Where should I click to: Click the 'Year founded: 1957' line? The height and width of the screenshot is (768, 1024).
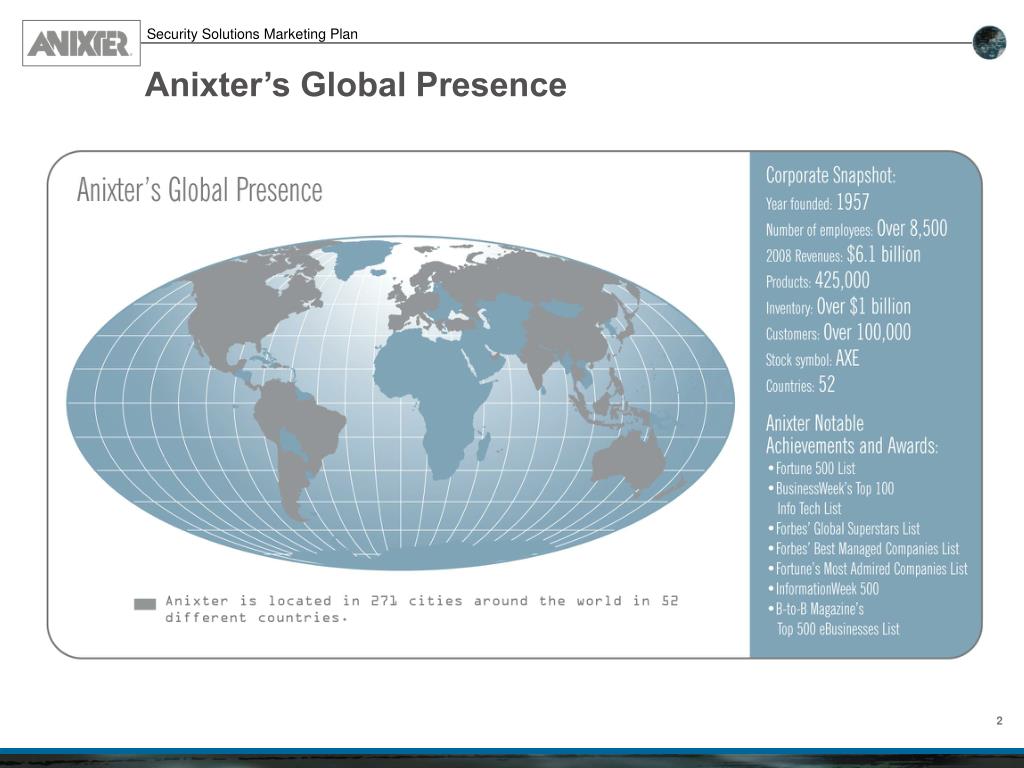pyautogui.click(x=818, y=202)
